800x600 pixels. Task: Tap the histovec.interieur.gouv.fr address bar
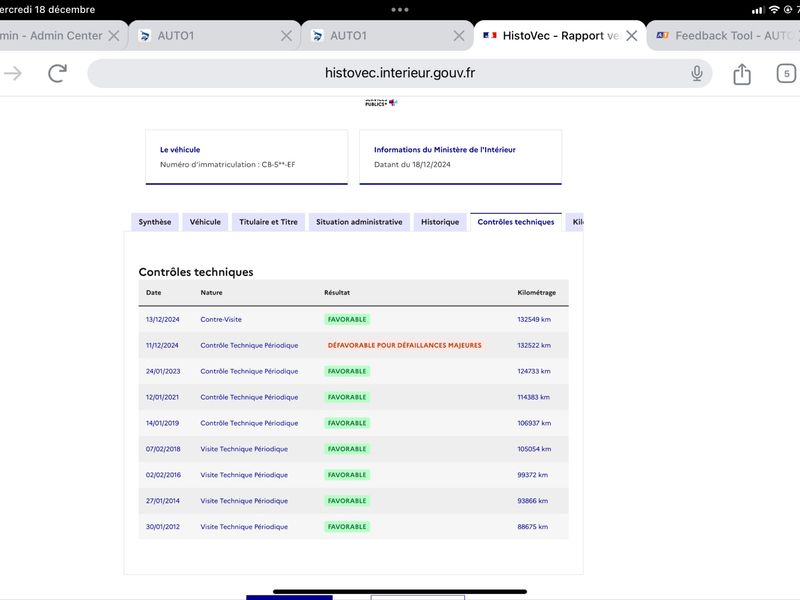click(399, 73)
